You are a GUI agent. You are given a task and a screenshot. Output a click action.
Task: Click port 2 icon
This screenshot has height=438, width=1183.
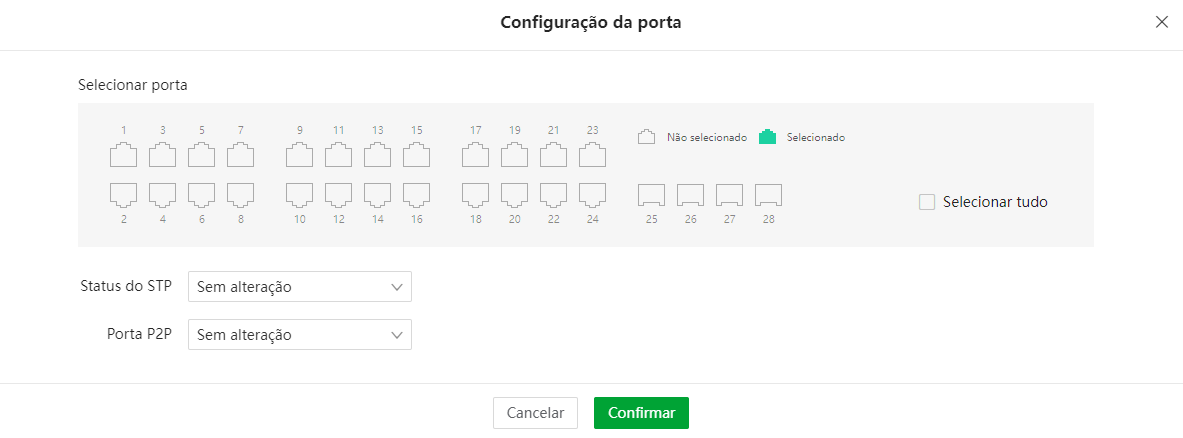(x=123, y=194)
